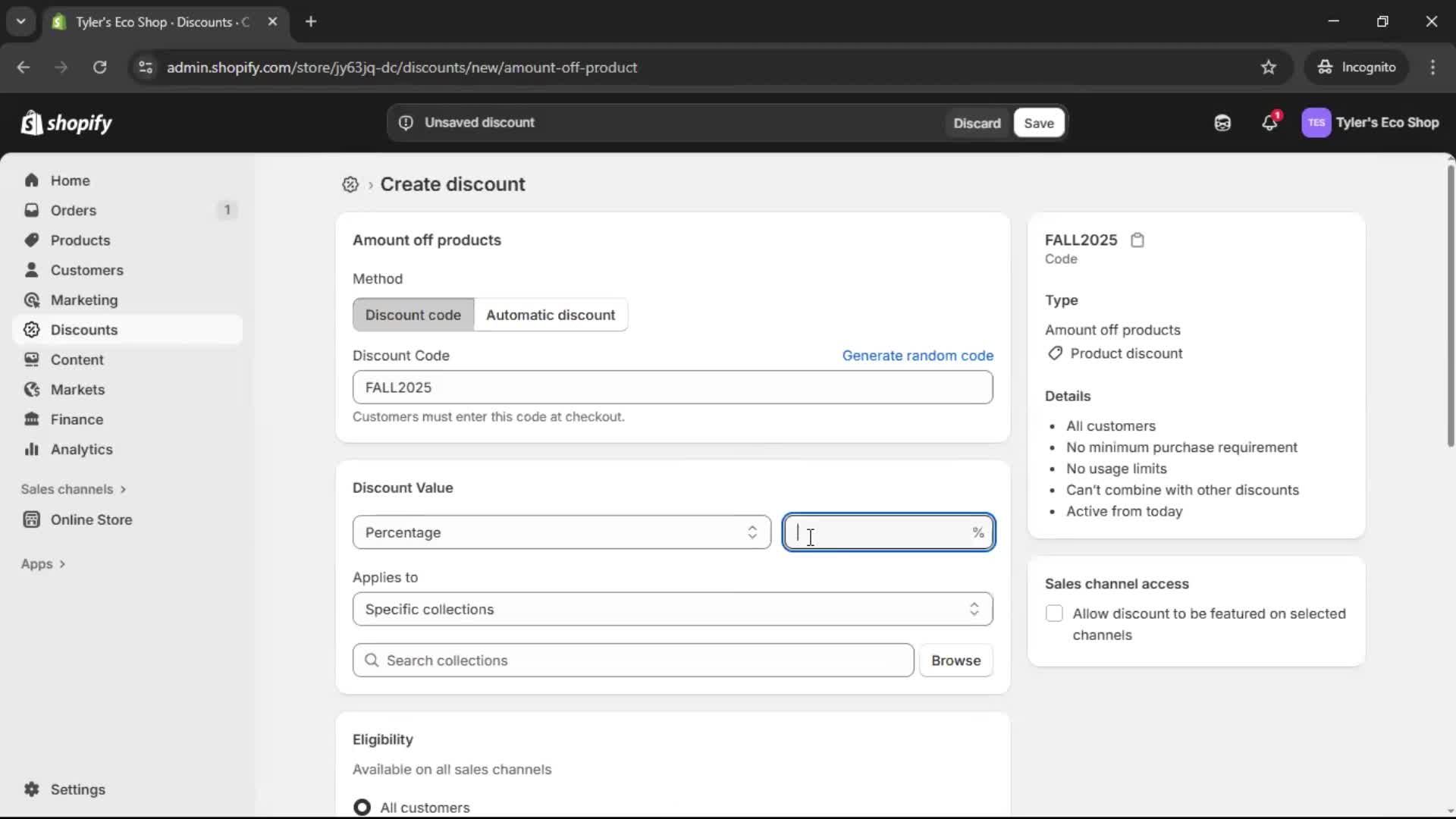Open the Percentage discount type dropdown

[x=560, y=532]
